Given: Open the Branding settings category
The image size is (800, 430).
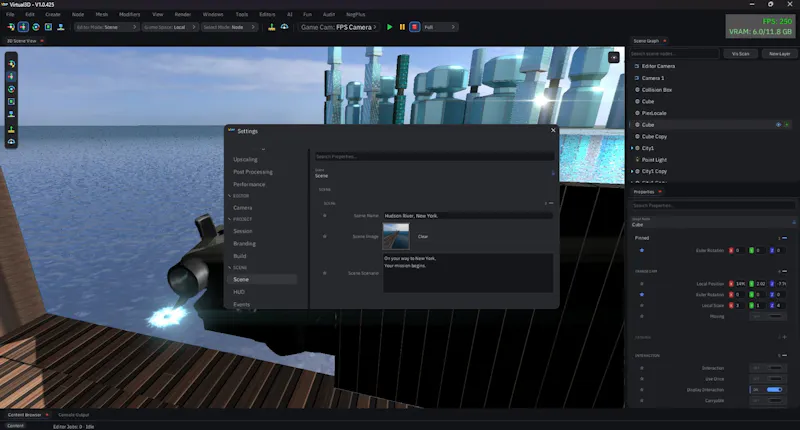Looking at the screenshot, I should [244, 244].
